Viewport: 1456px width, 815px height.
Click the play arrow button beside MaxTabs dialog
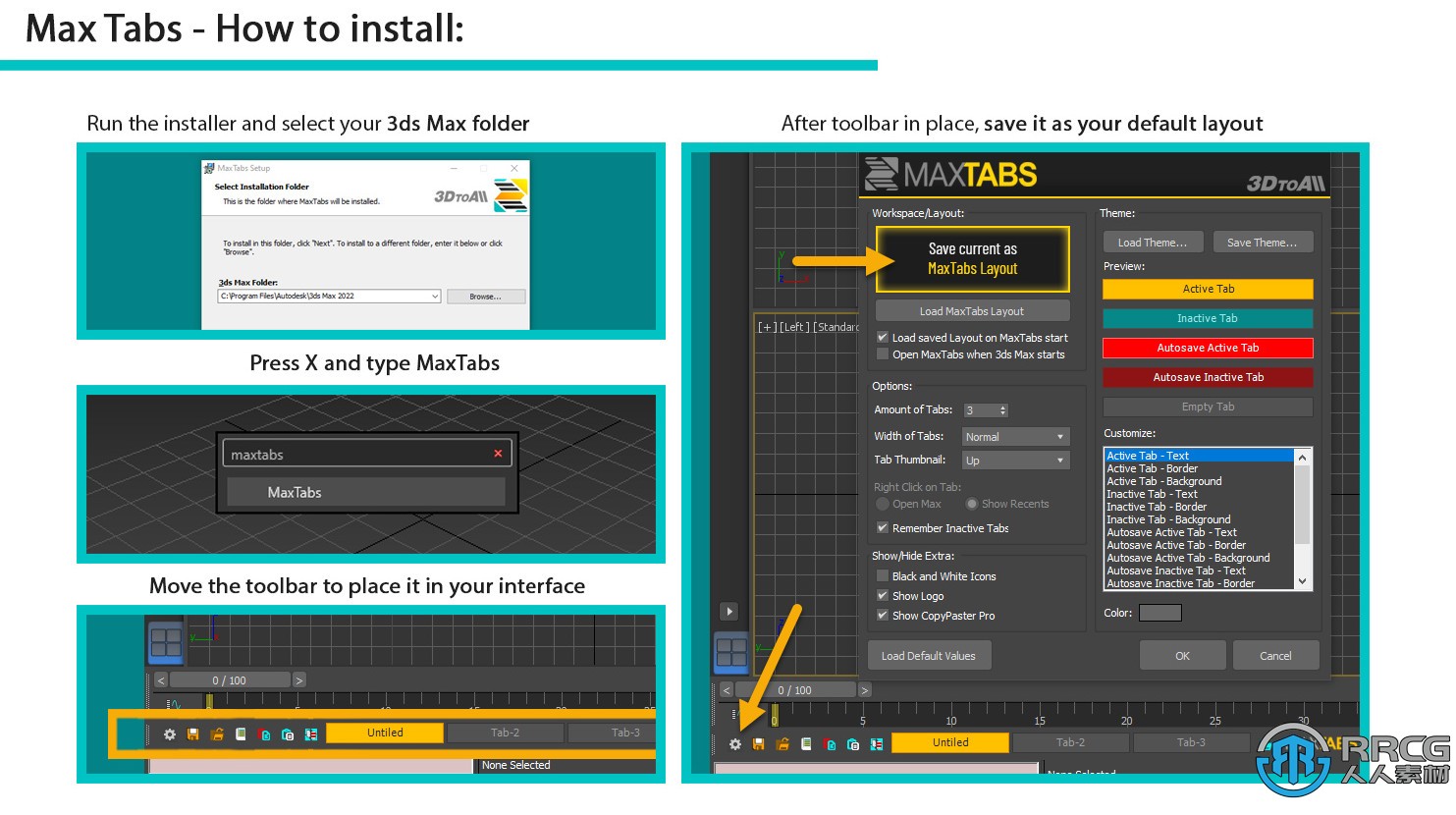coord(729,612)
